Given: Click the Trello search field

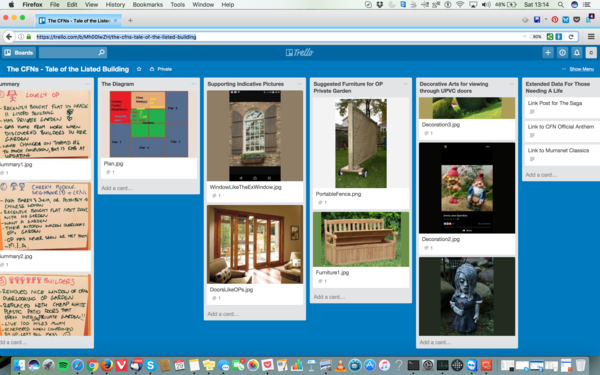Looking at the screenshot, I should pos(73,52).
